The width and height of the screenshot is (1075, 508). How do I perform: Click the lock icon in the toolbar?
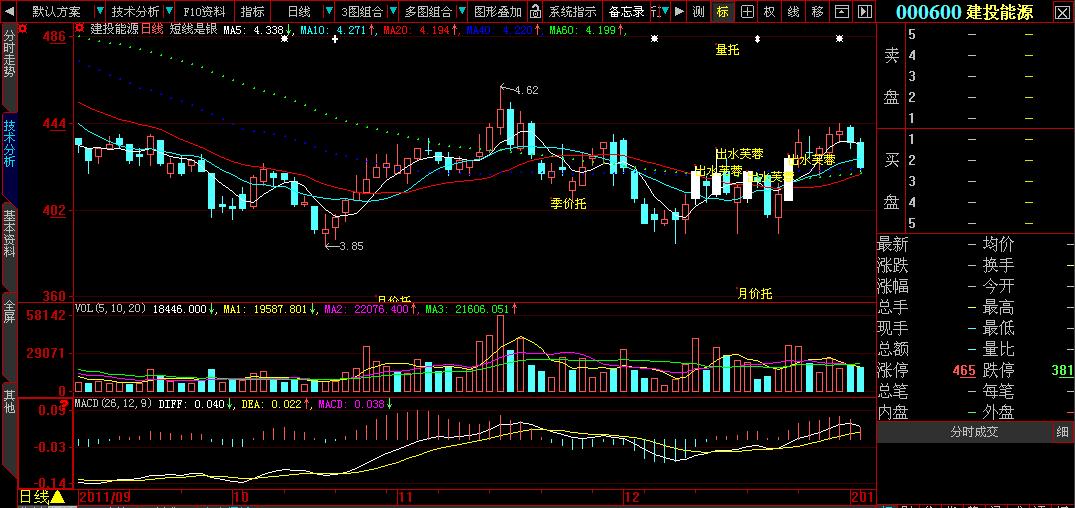point(536,12)
